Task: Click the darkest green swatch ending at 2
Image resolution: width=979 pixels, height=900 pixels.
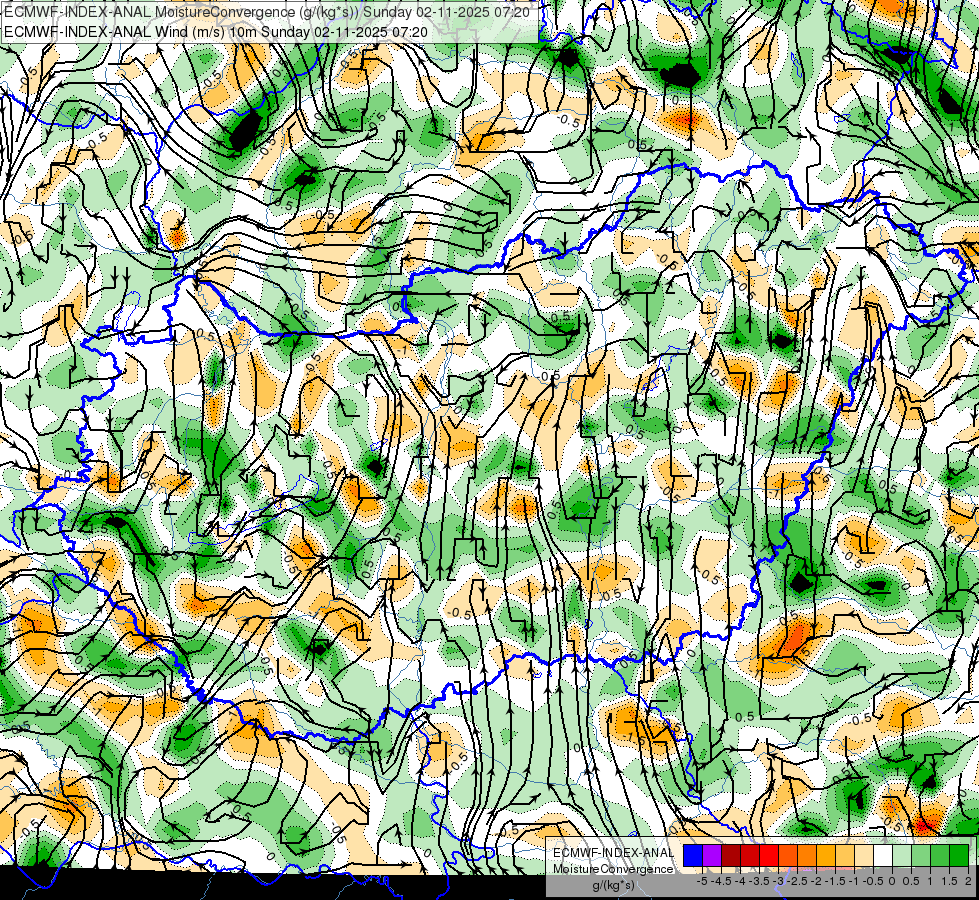Action: (x=959, y=856)
